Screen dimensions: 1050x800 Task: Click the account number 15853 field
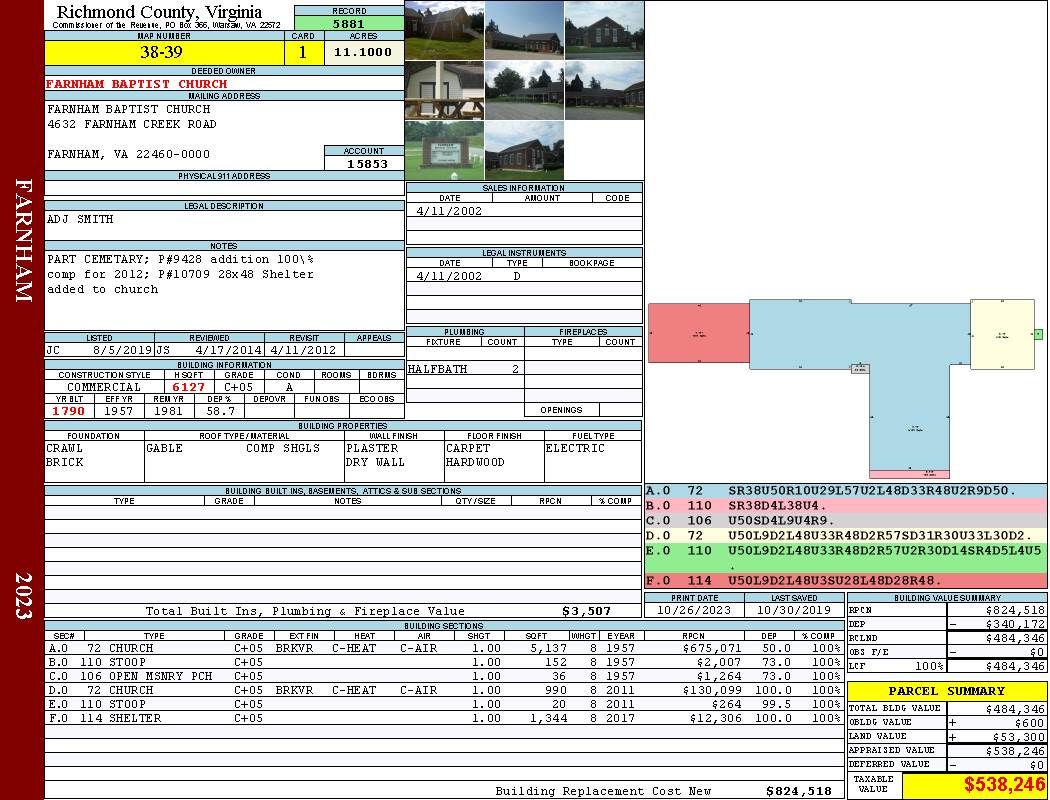click(x=364, y=163)
